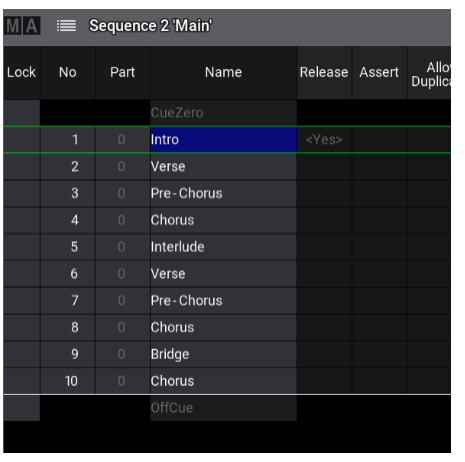
Task: Click the MA logo icon in title bar
Action: (x=22, y=26)
